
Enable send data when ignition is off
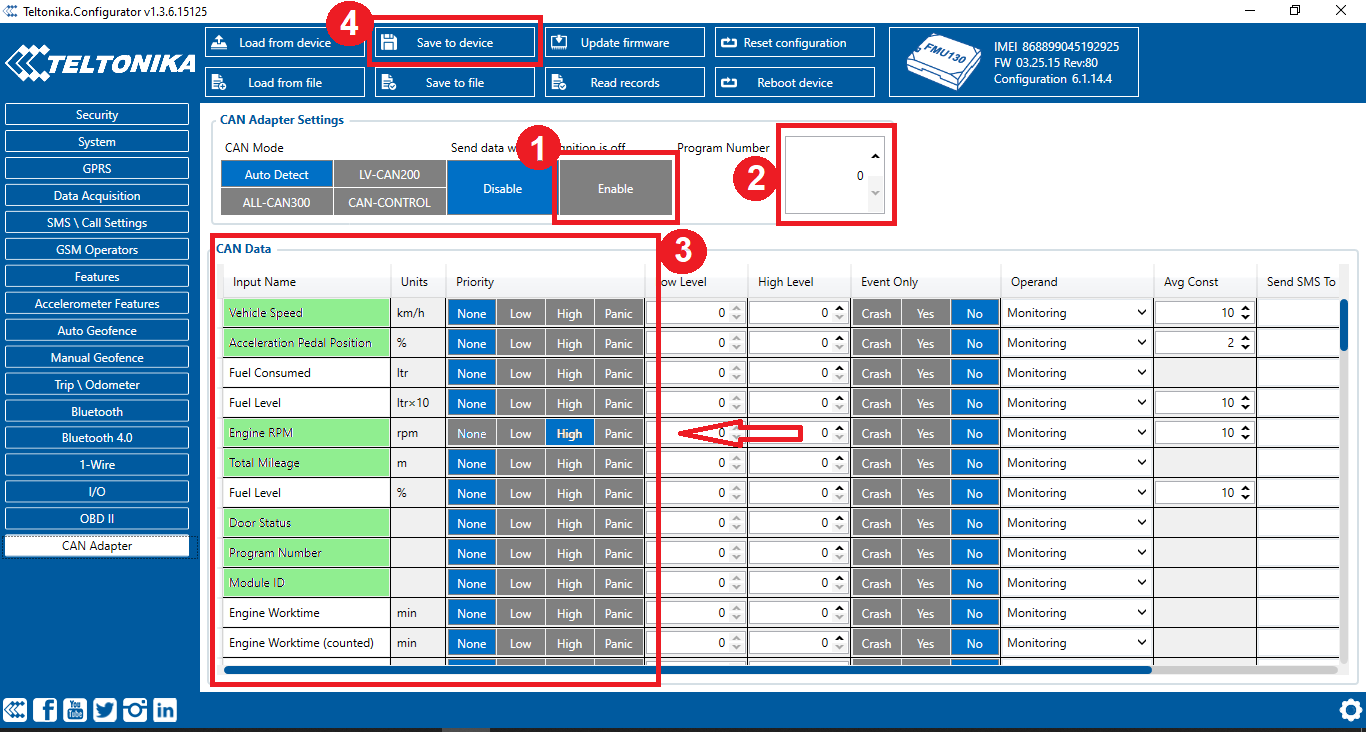click(615, 188)
